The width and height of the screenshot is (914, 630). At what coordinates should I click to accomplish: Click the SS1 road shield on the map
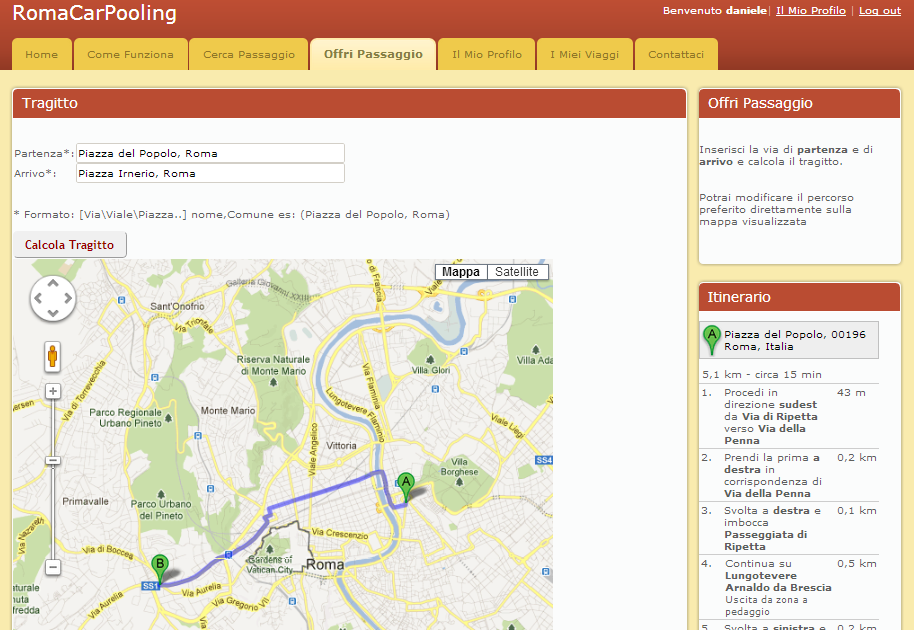pyautogui.click(x=150, y=586)
